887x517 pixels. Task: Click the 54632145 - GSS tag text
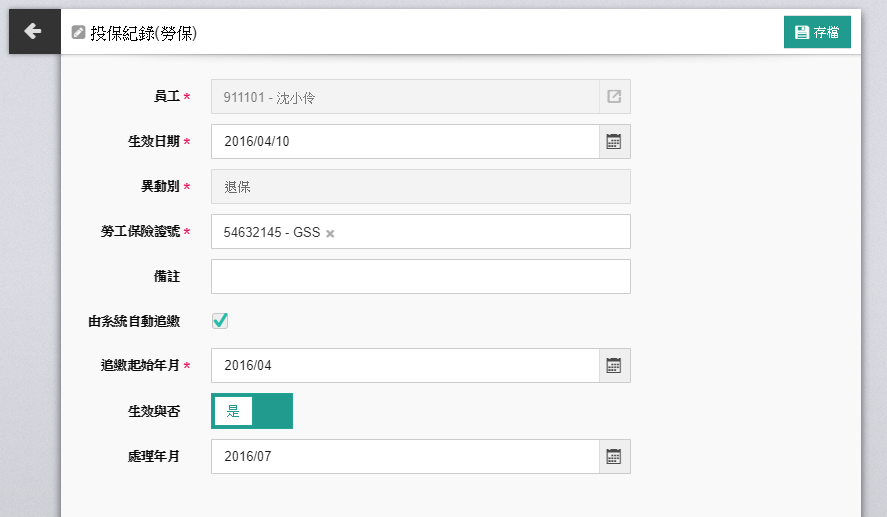[271, 232]
